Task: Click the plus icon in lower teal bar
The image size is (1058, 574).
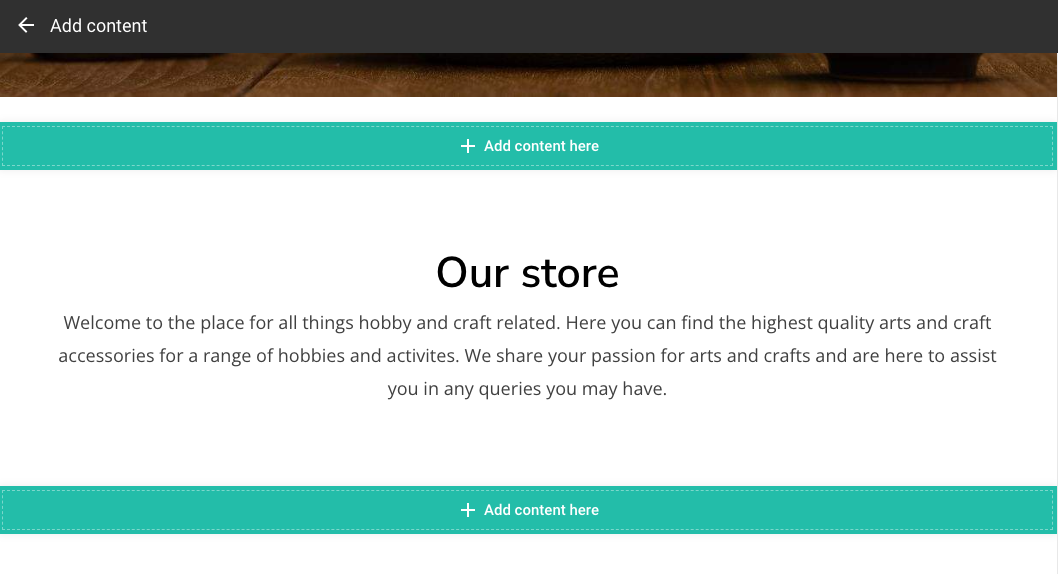Action: click(468, 510)
